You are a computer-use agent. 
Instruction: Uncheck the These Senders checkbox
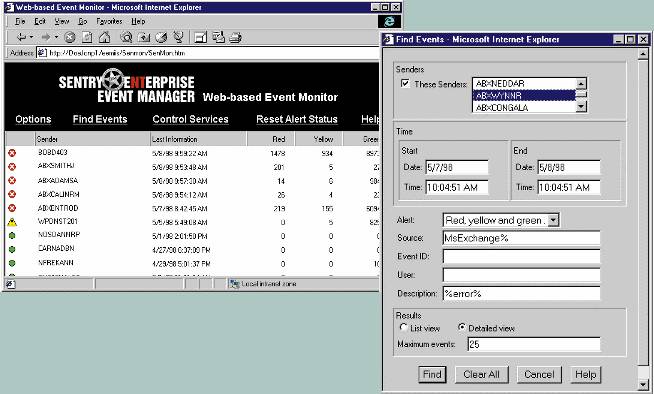pyautogui.click(x=405, y=83)
